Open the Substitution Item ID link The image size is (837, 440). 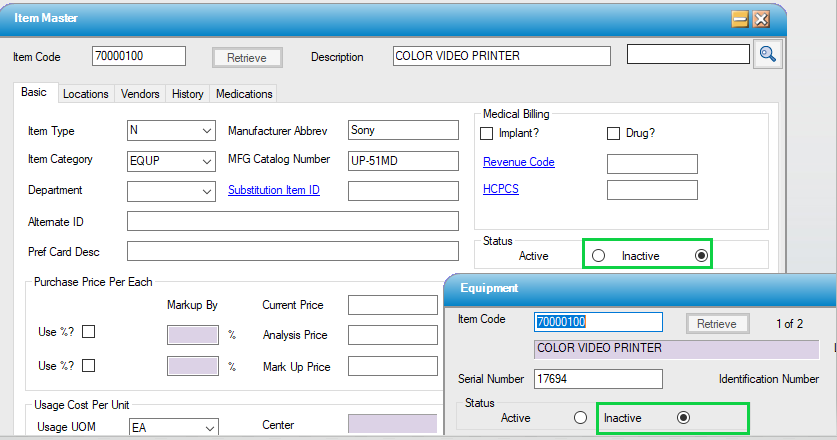pos(273,190)
